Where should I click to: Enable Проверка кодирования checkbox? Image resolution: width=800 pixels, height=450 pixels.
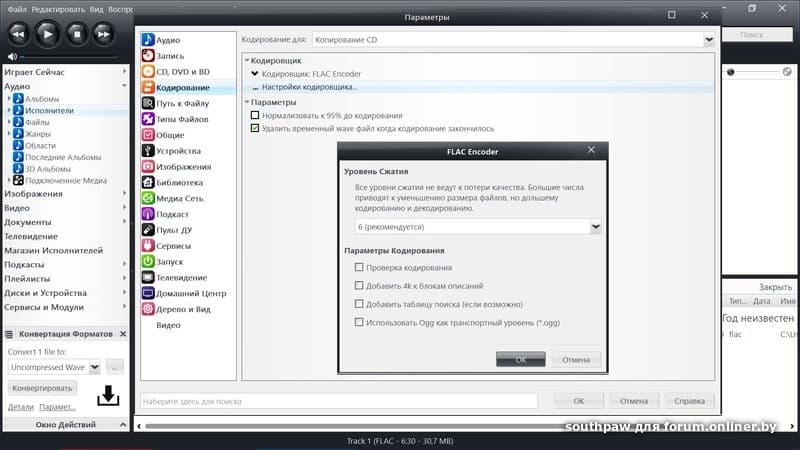click(x=359, y=267)
